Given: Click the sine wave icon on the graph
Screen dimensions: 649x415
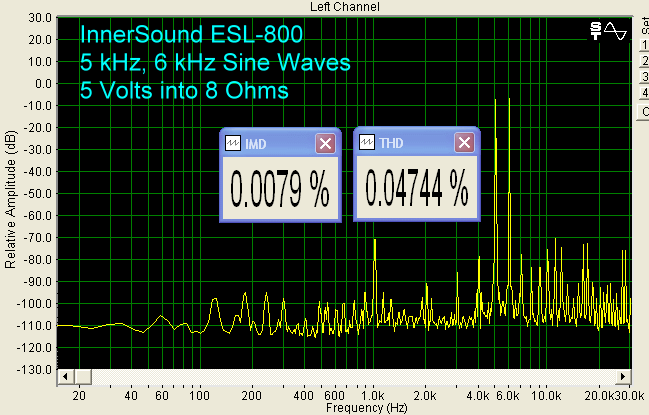Looking at the screenshot, I should click(616, 31).
